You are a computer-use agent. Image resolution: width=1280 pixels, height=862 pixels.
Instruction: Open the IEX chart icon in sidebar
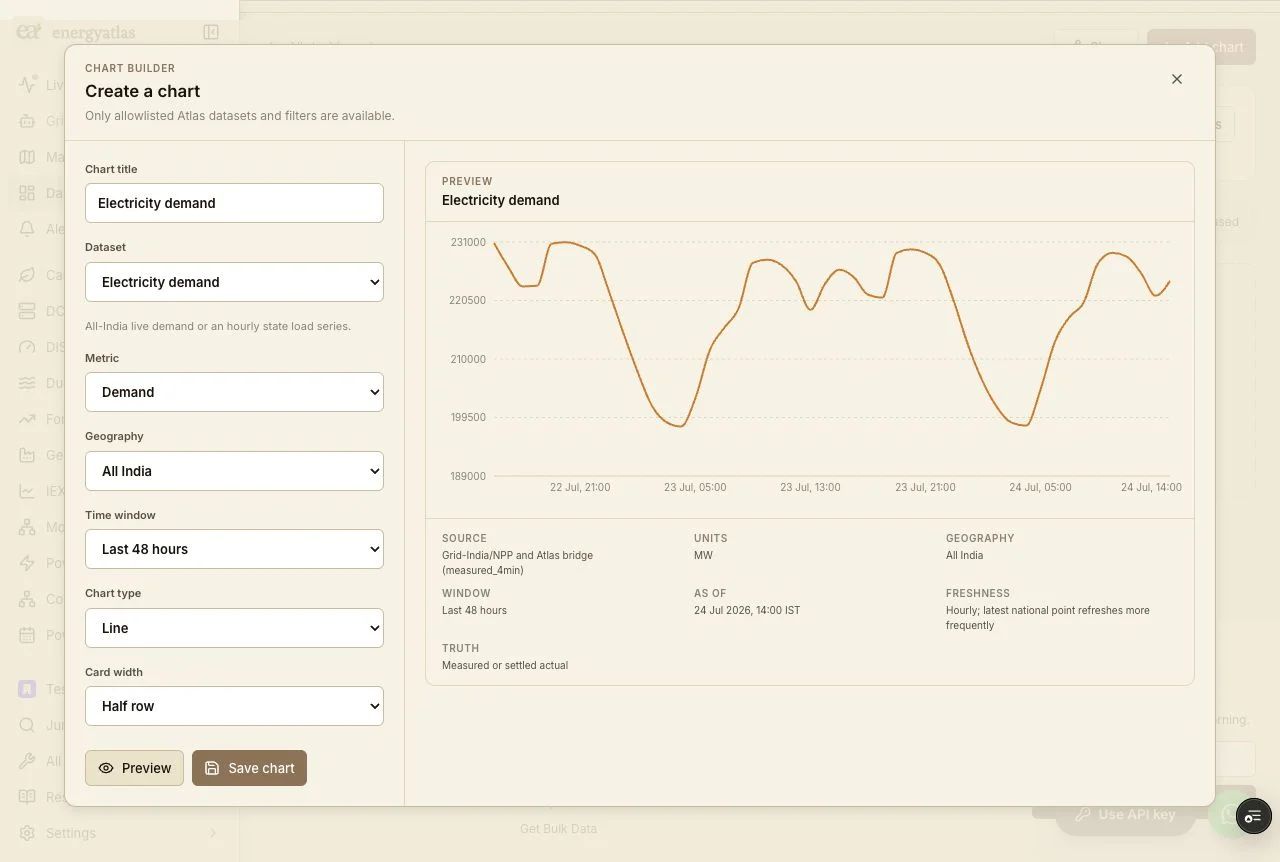[27, 491]
